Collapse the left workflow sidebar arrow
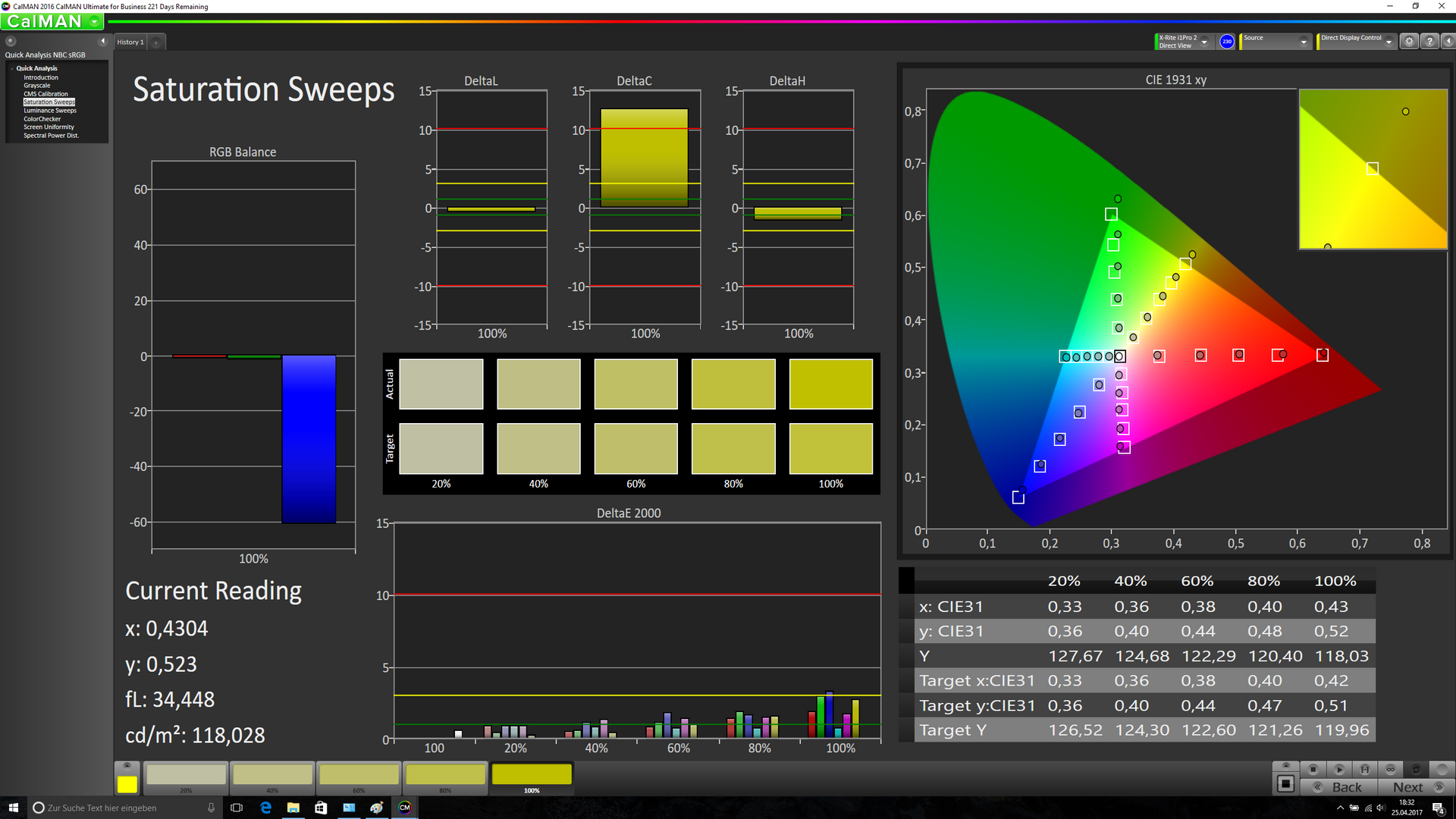The image size is (1456, 819). click(x=103, y=41)
